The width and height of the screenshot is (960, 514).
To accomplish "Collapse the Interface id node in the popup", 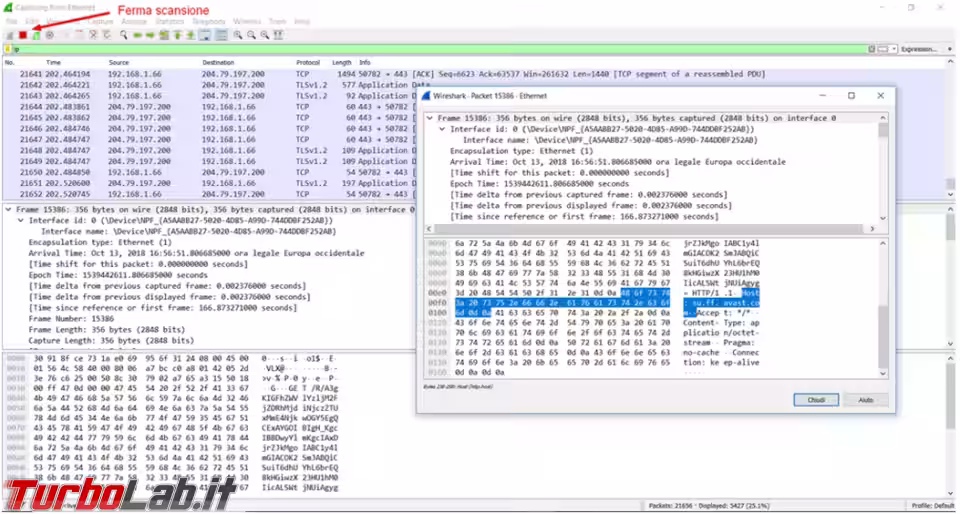I will [x=441, y=129].
